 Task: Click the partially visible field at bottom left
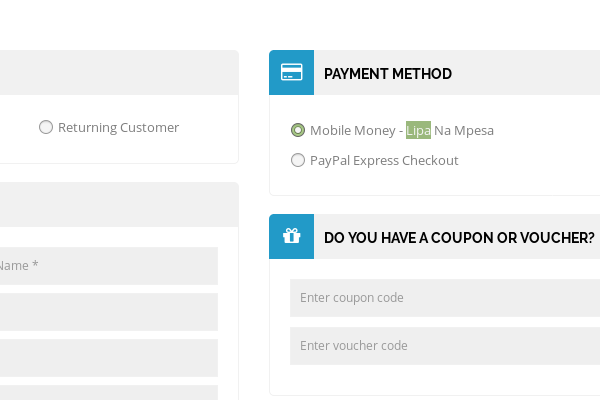108,392
